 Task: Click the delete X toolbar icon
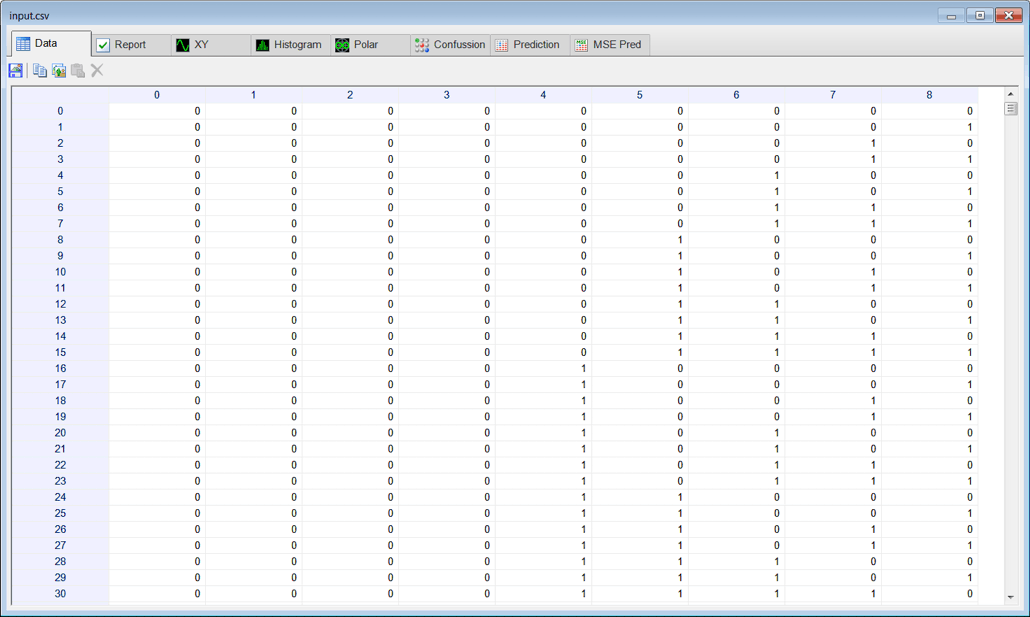pos(97,70)
